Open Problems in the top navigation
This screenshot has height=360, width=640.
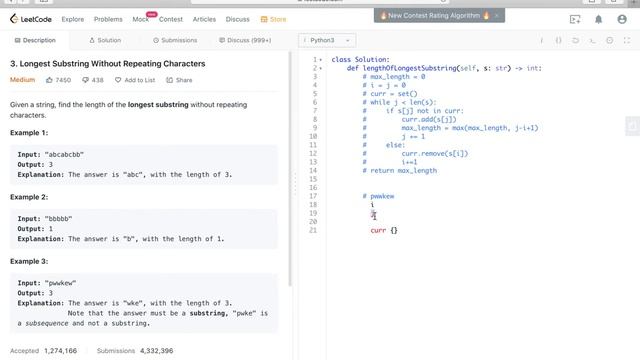pos(108,19)
